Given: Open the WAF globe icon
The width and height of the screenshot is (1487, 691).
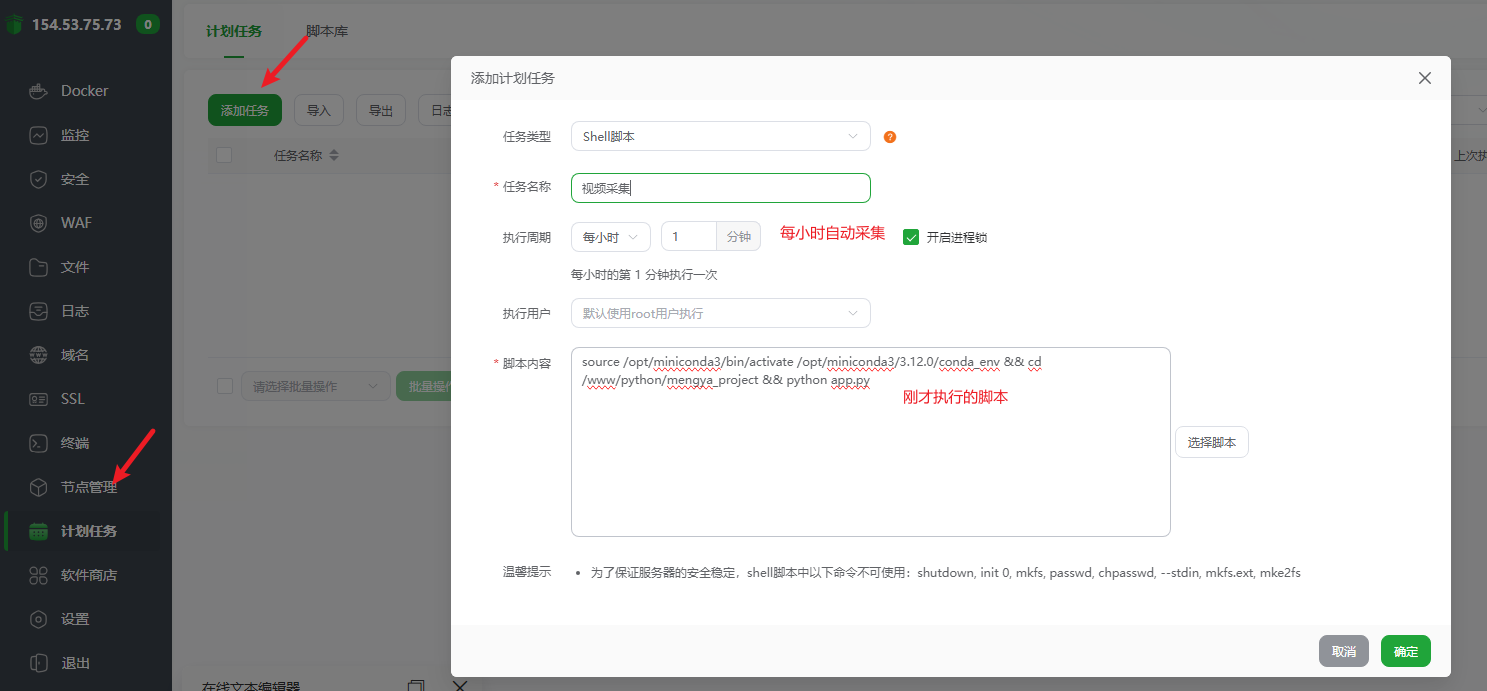Looking at the screenshot, I should 38,223.
